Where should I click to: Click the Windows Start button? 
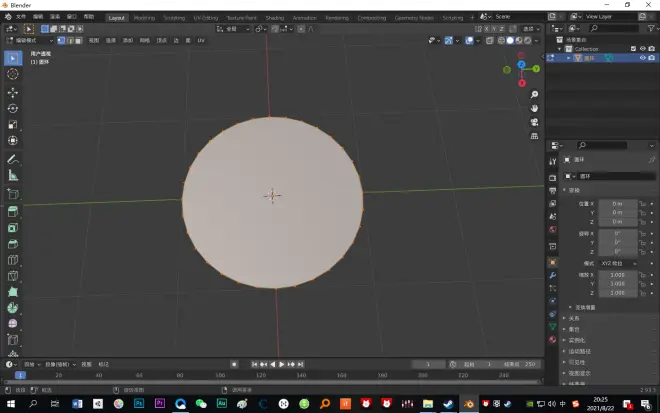10,403
